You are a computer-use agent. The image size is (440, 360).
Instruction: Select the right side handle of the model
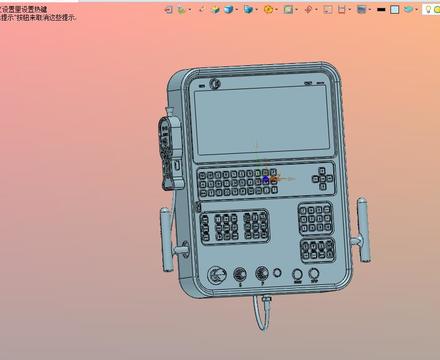(x=363, y=229)
